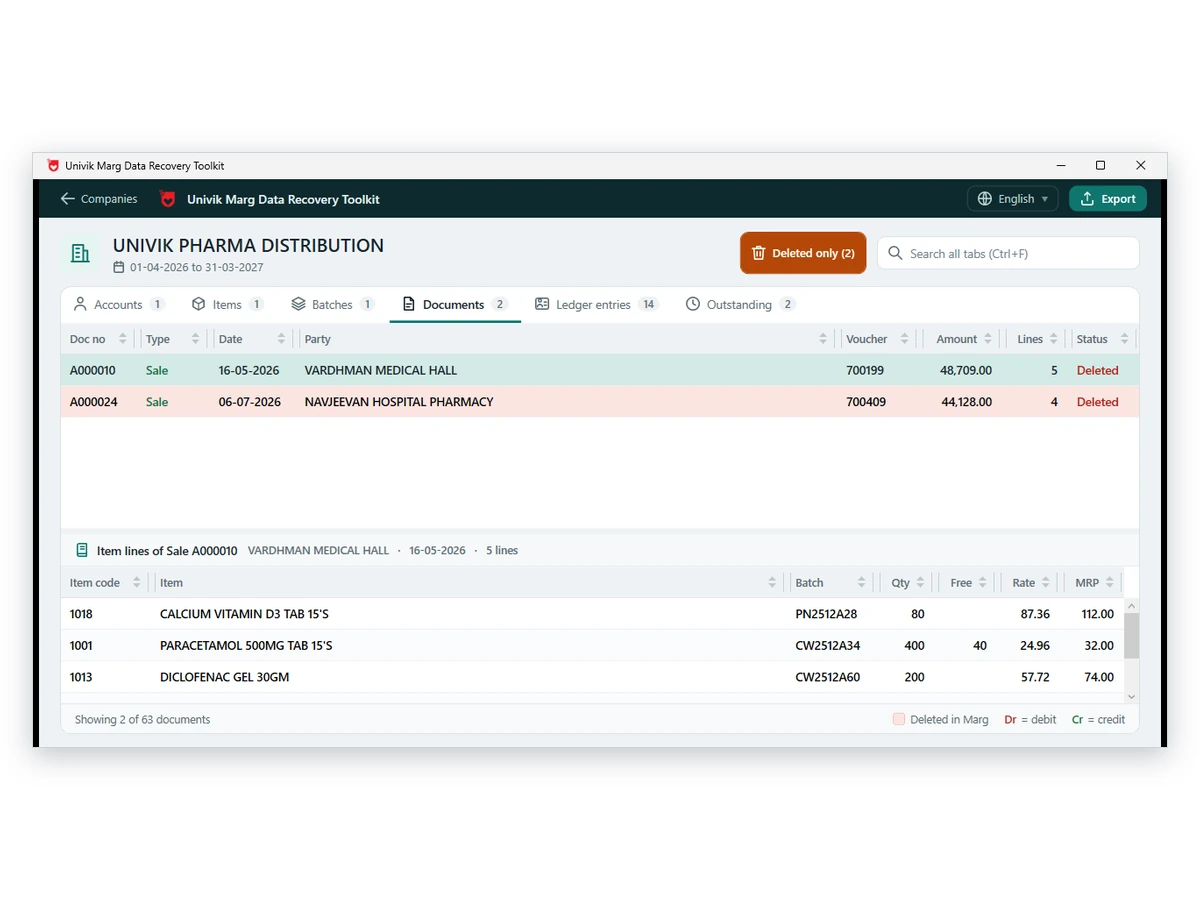The image size is (1200, 900).
Task: Sort by Amount column
Action: point(963,339)
